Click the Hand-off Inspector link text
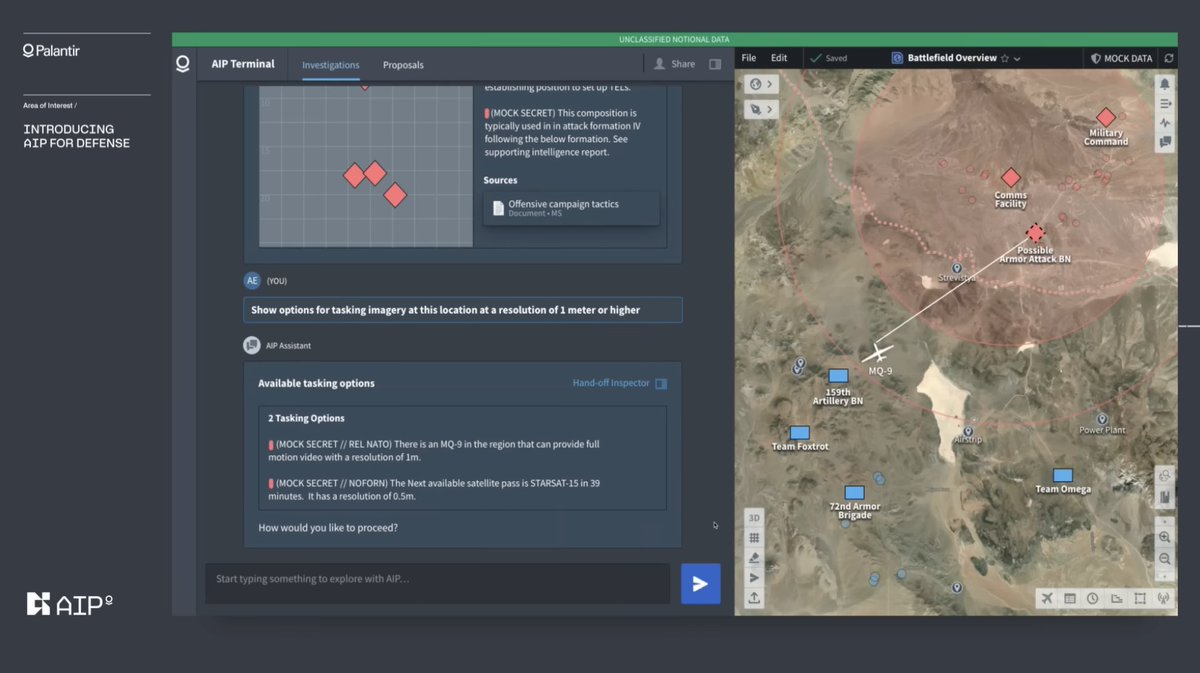This screenshot has width=1200, height=673. [611, 383]
